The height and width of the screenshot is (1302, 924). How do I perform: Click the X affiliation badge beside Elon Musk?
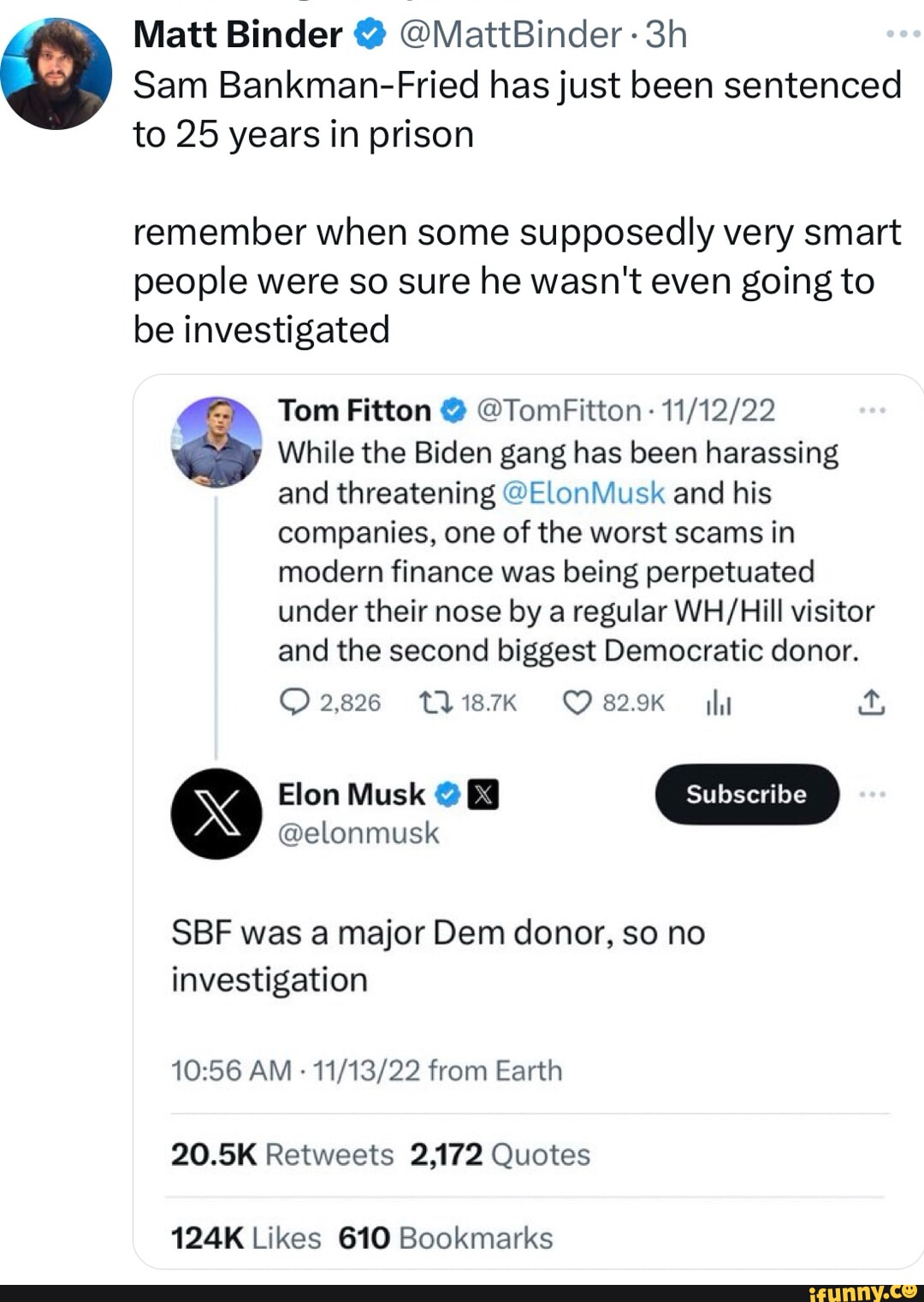(483, 796)
